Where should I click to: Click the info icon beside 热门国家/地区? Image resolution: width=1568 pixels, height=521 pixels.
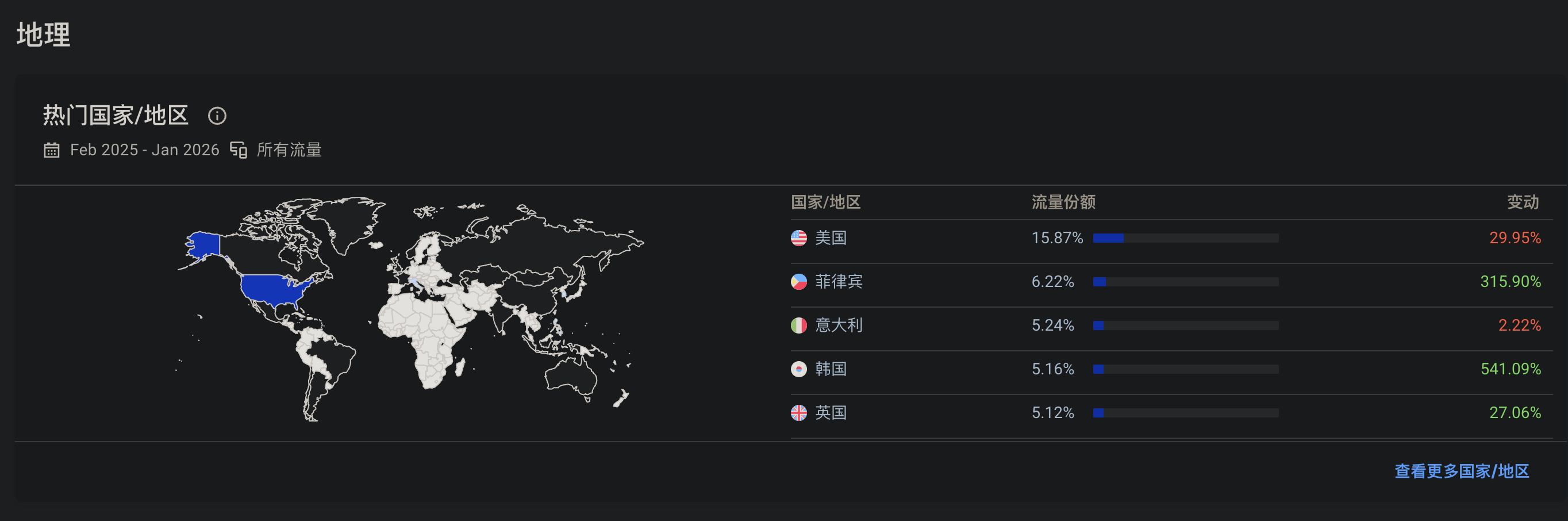[217, 116]
